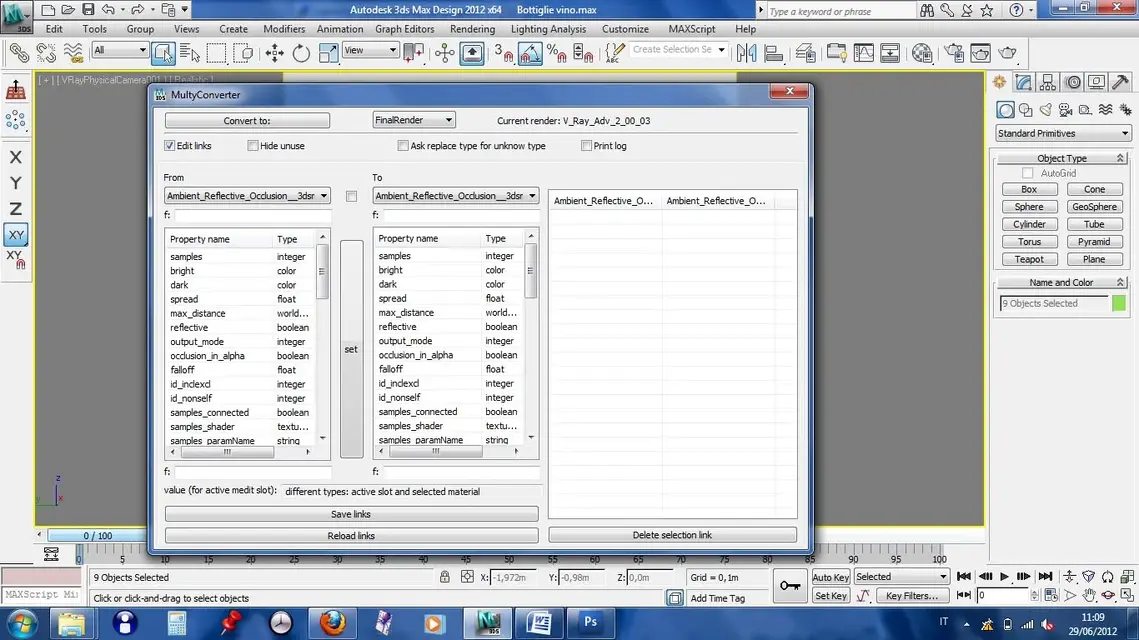Screen dimensions: 1139x640
Task: Open the Material Editor icon
Action: [922, 53]
